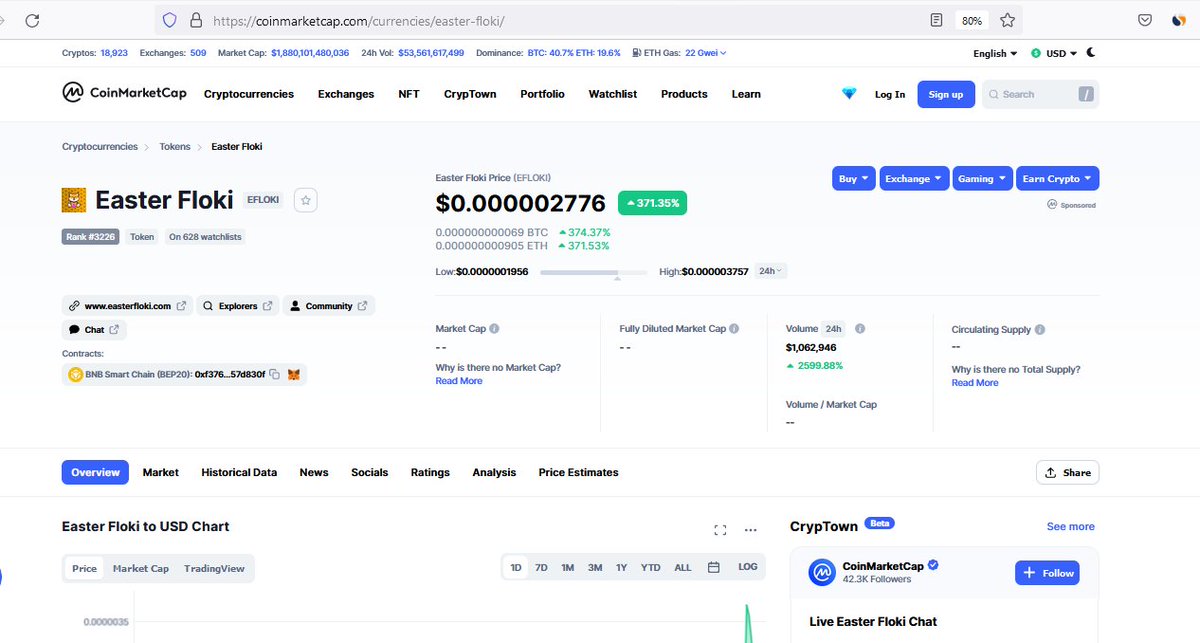Open the Gaming dropdown

[x=983, y=178]
